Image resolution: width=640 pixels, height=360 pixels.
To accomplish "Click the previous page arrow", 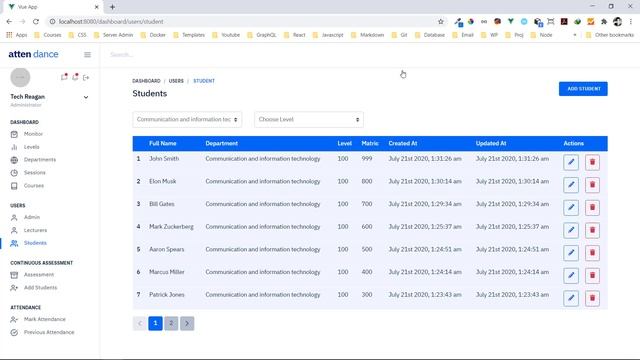I will 140,323.
